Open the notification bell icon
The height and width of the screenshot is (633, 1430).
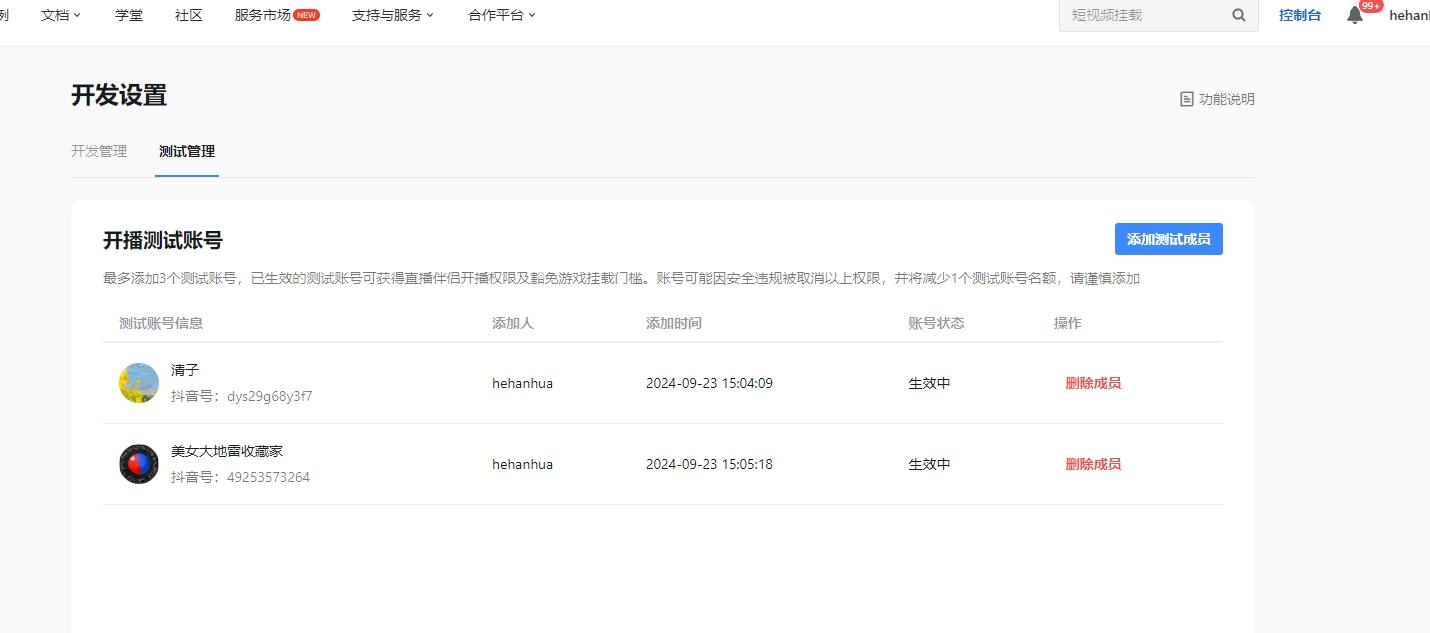pos(1355,15)
